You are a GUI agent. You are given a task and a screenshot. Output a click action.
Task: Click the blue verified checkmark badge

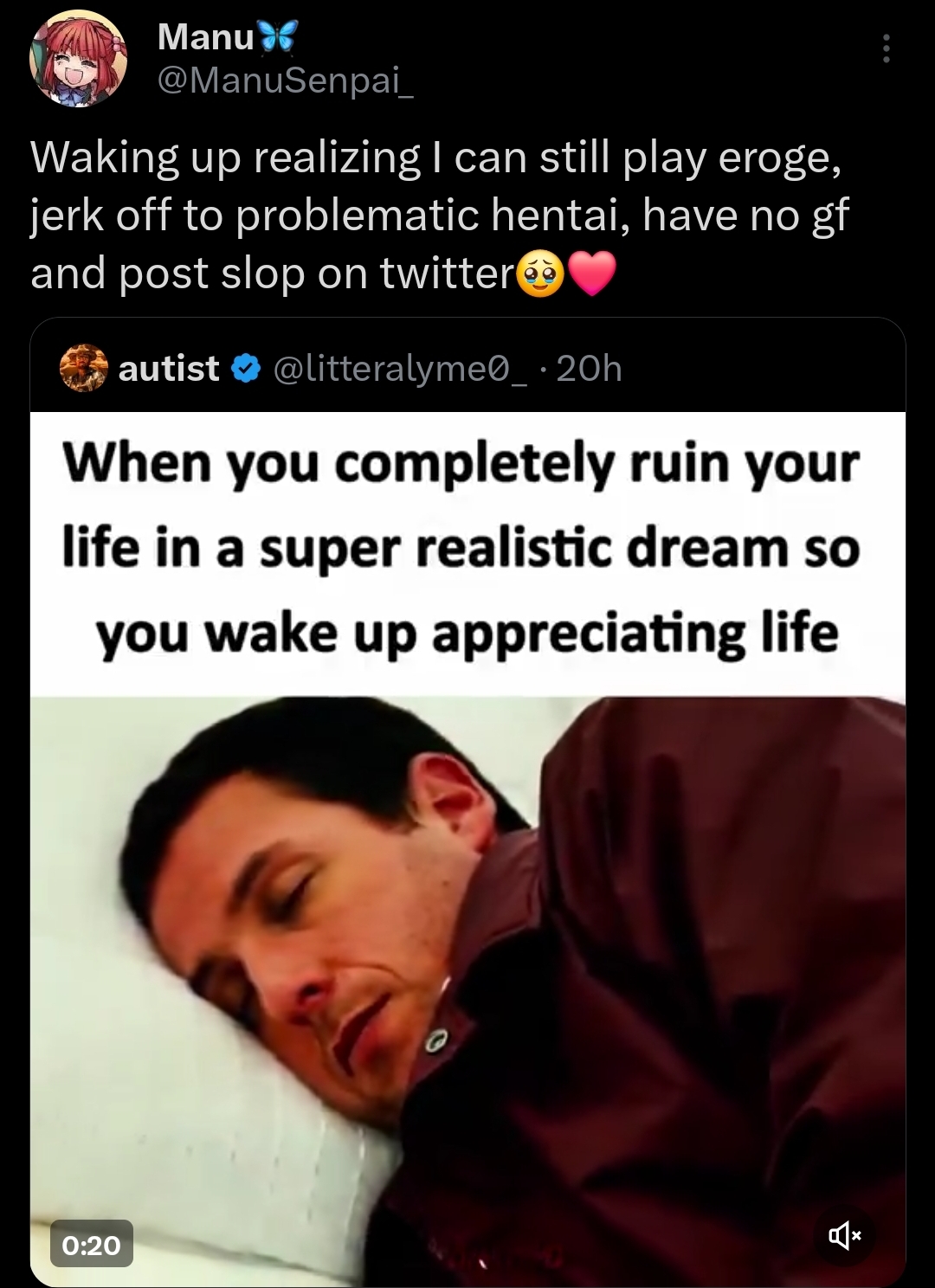[x=246, y=370]
